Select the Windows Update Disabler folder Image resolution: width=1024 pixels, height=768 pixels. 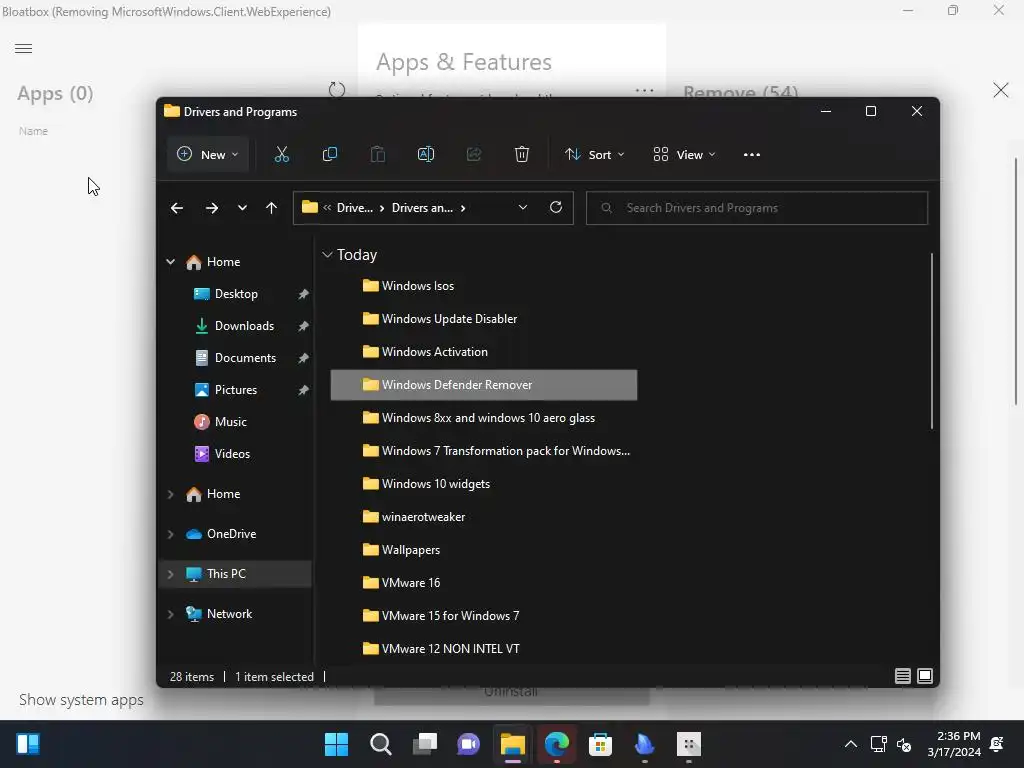pyautogui.click(x=483, y=319)
